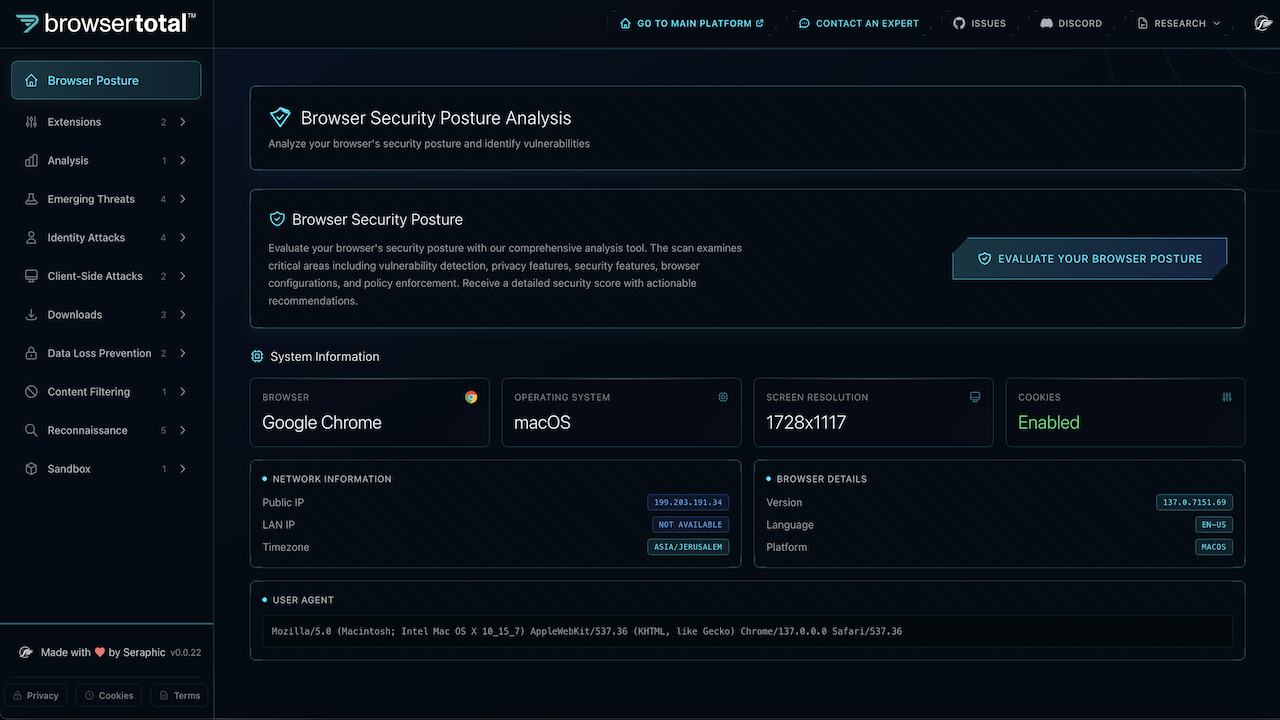The height and width of the screenshot is (720, 1280).
Task: Expand the Emerging Threats chevron
Action: point(183,199)
